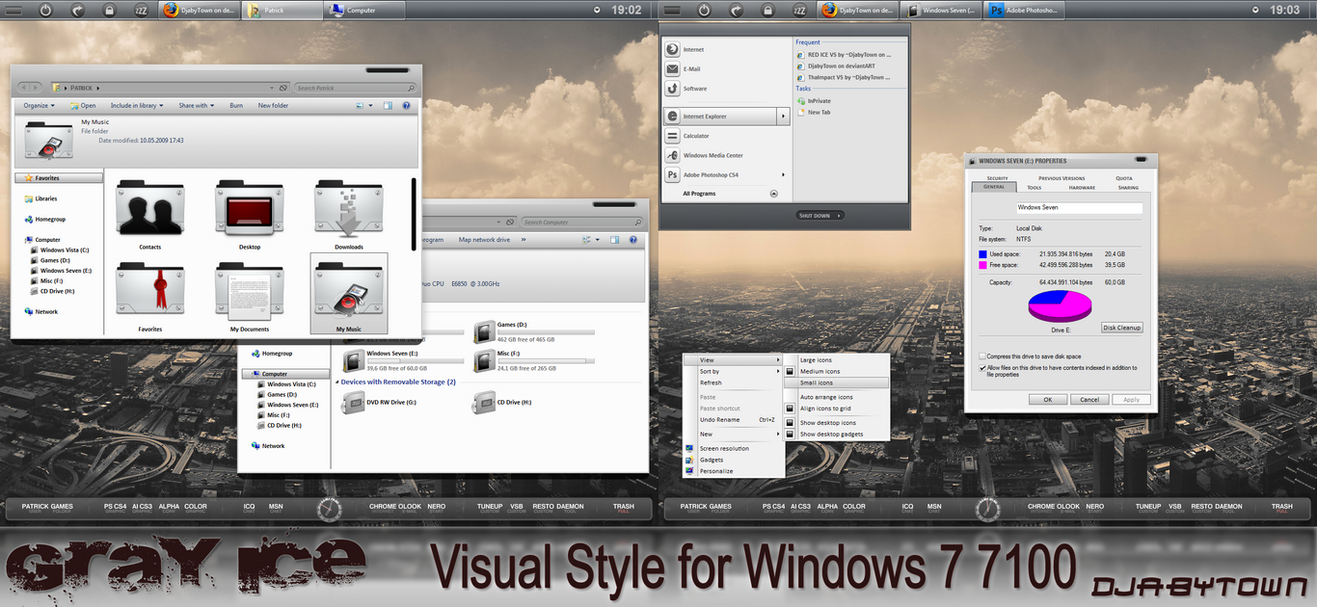1317x607 pixels.
Task: Select the Misc (F:) drive in Computer window content
Action: 533,361
